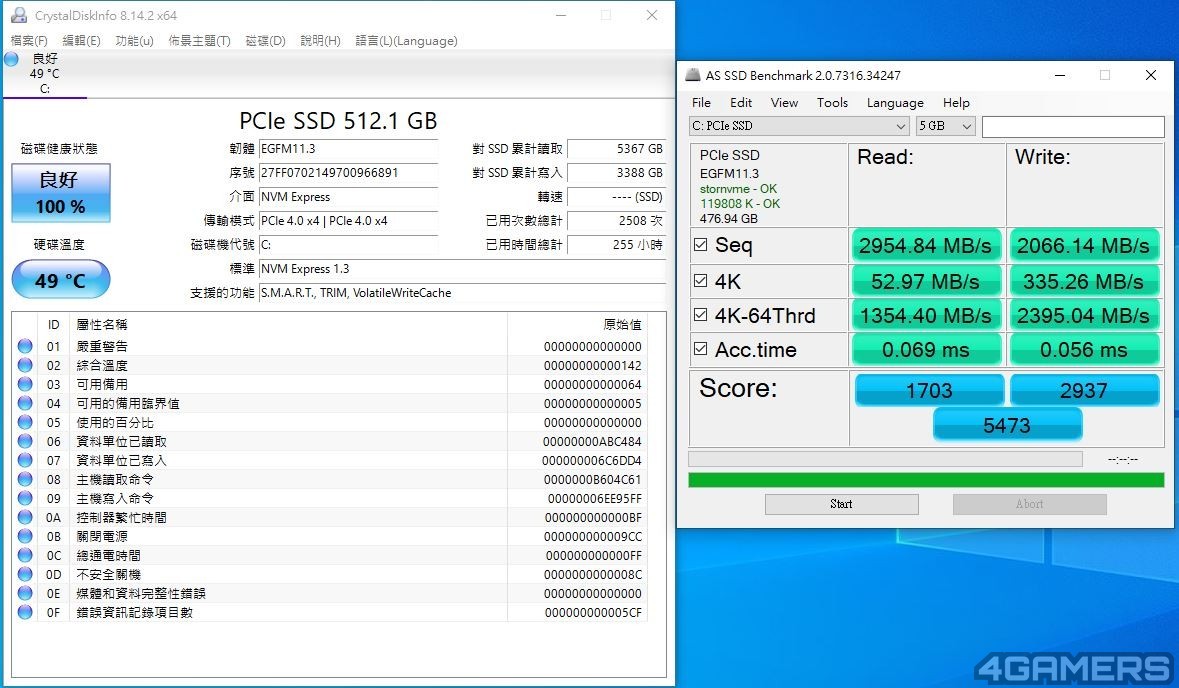Click status orb for attribute 0F 錯誤資訊記錄項目數
Viewport: 1179px width, 688px height.
(x=26, y=612)
